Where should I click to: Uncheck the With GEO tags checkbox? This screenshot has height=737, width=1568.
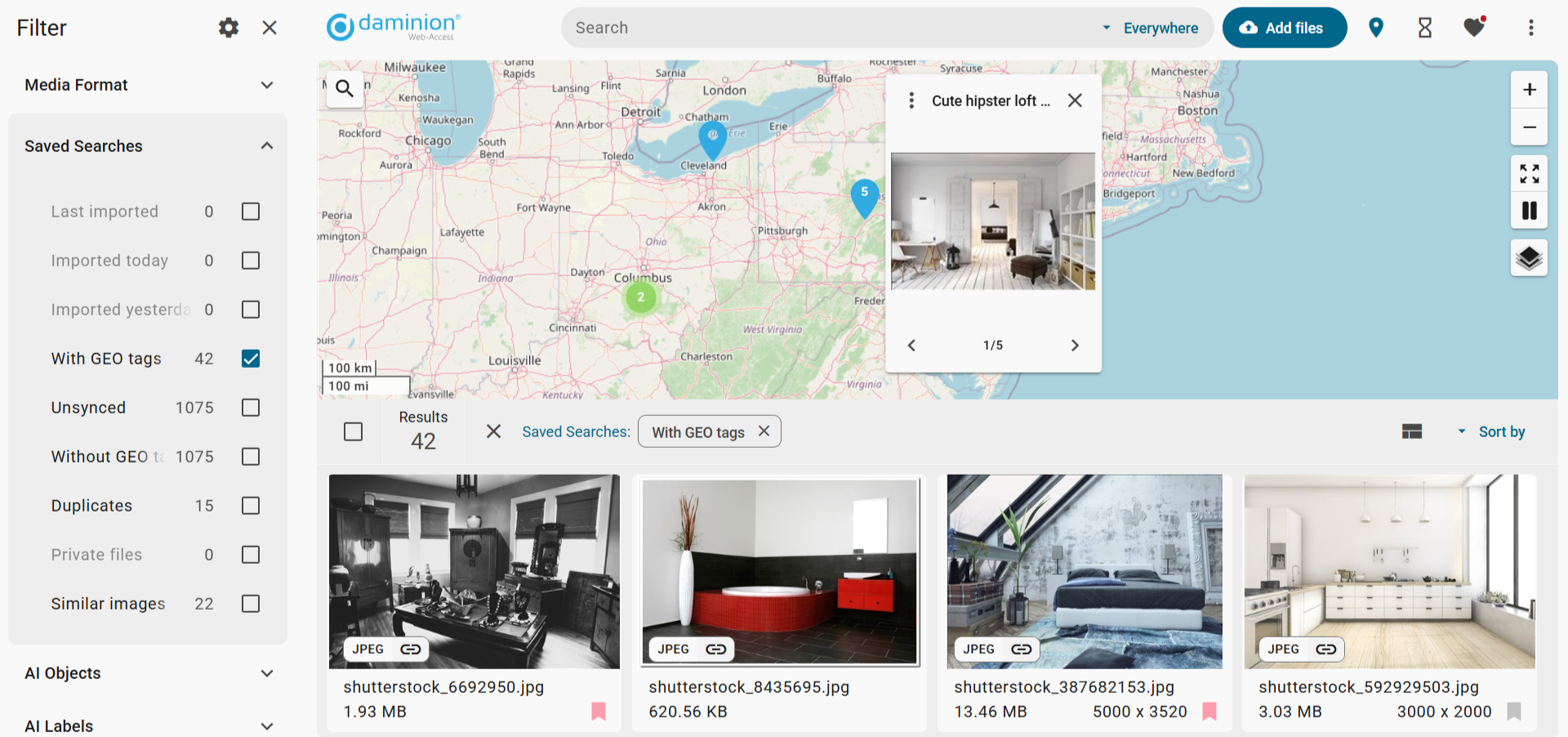pos(251,359)
